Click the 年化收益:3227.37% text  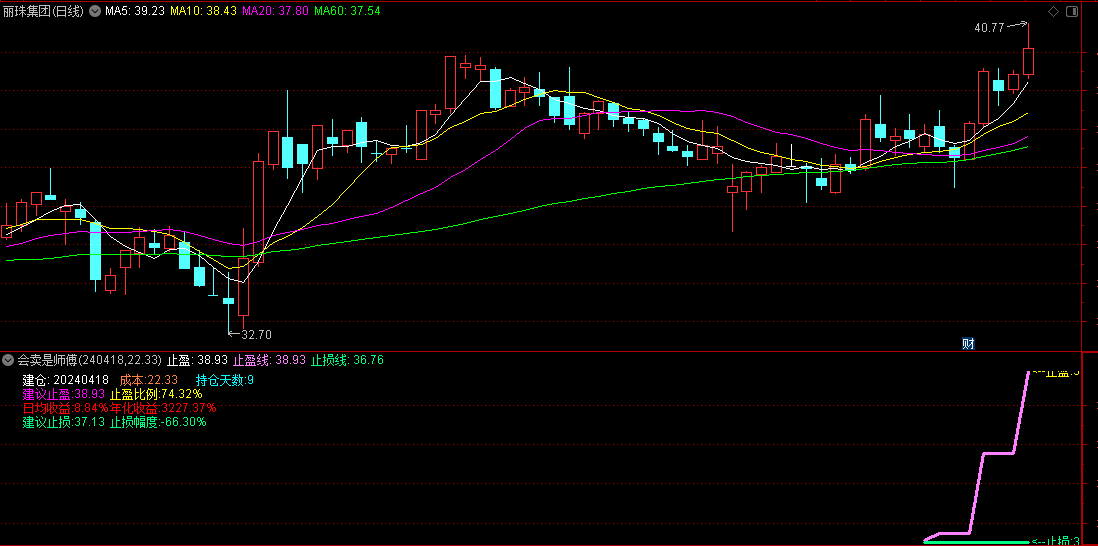(x=163, y=408)
